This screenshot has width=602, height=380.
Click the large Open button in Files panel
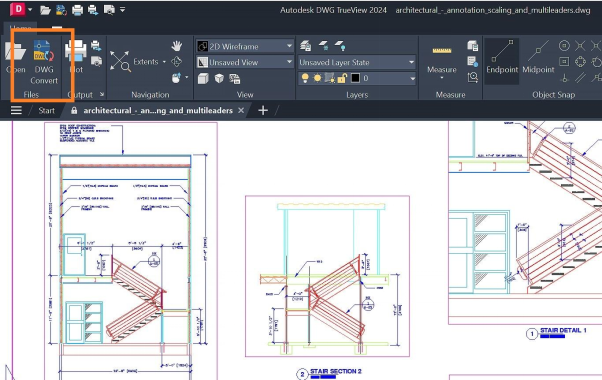pos(16,58)
